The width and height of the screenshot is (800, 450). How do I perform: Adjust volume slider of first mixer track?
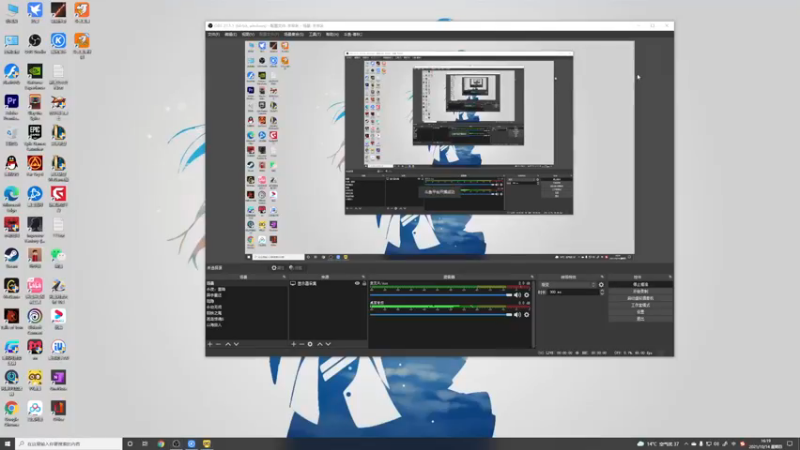coord(441,295)
